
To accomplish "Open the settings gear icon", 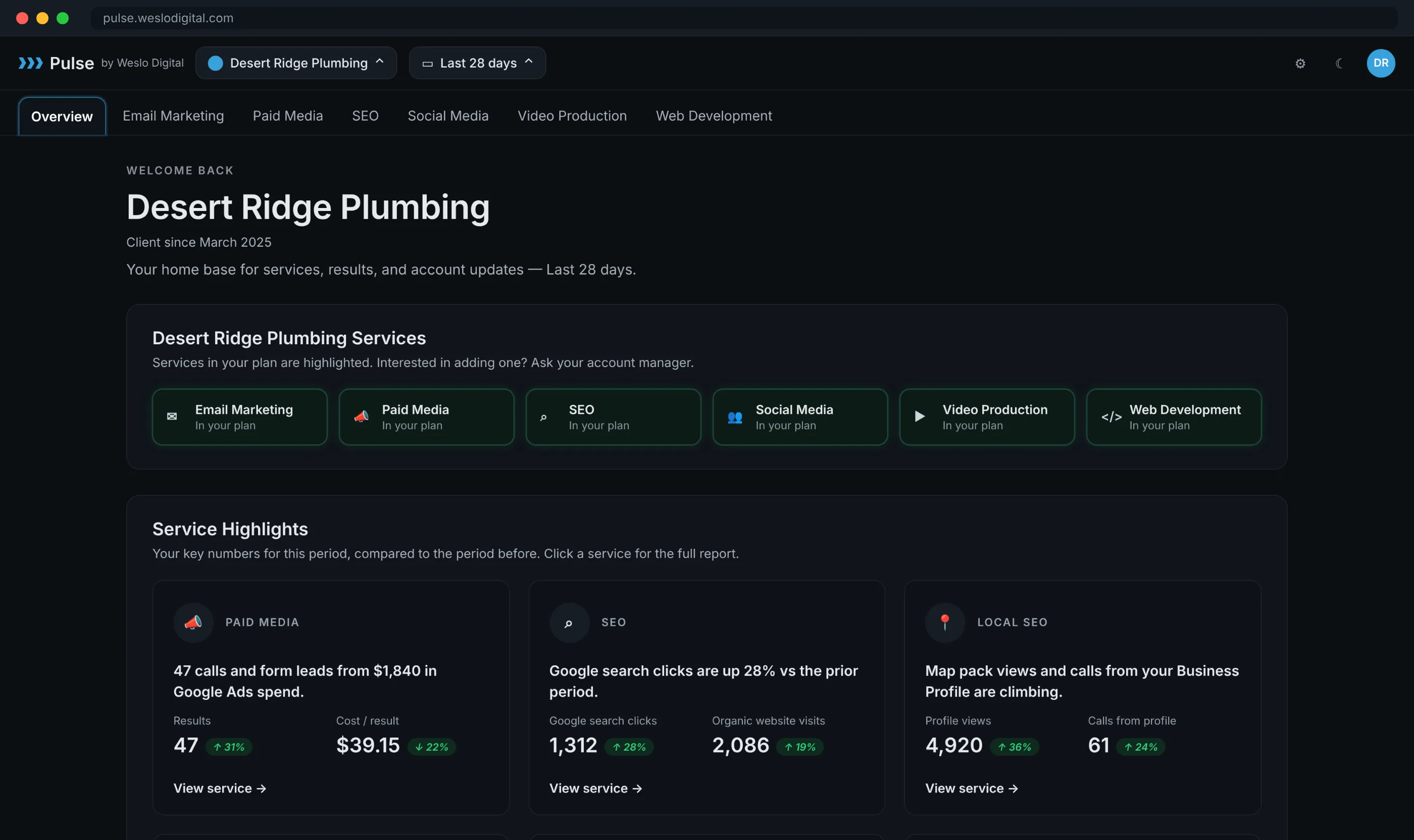I will 1300,64.
